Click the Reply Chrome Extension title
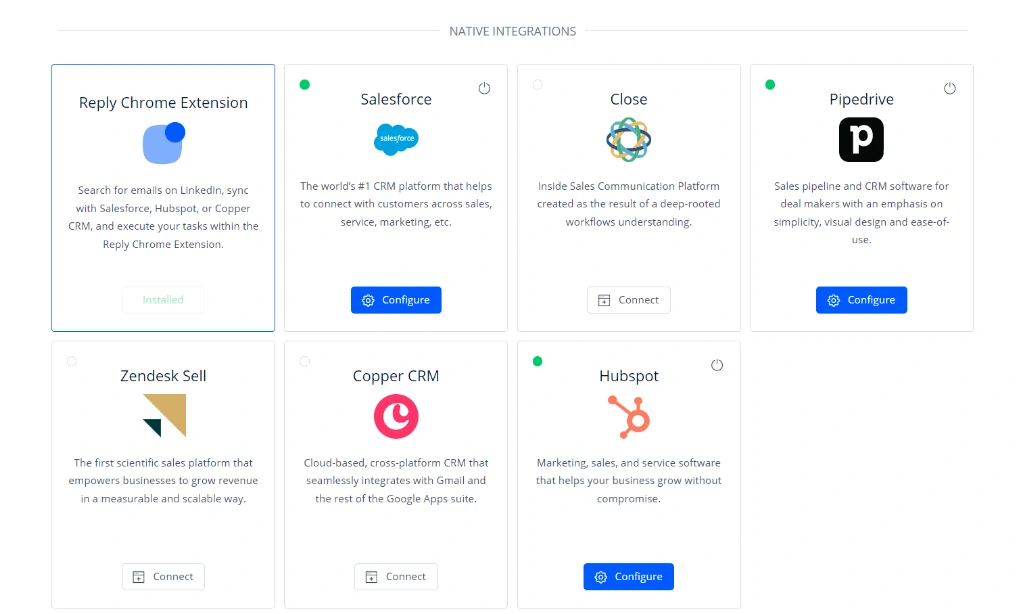The image size is (1019, 614). (163, 103)
